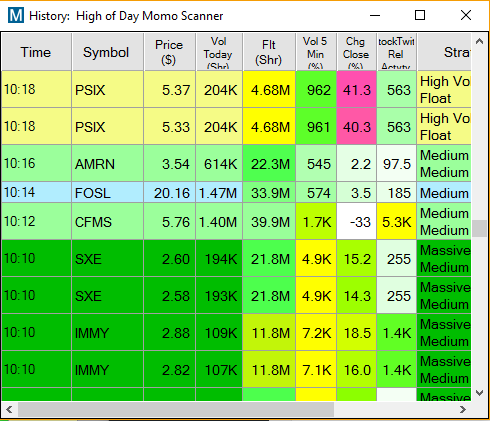Click the Strategy column header
The width and height of the screenshot is (490, 421).
pos(444,52)
